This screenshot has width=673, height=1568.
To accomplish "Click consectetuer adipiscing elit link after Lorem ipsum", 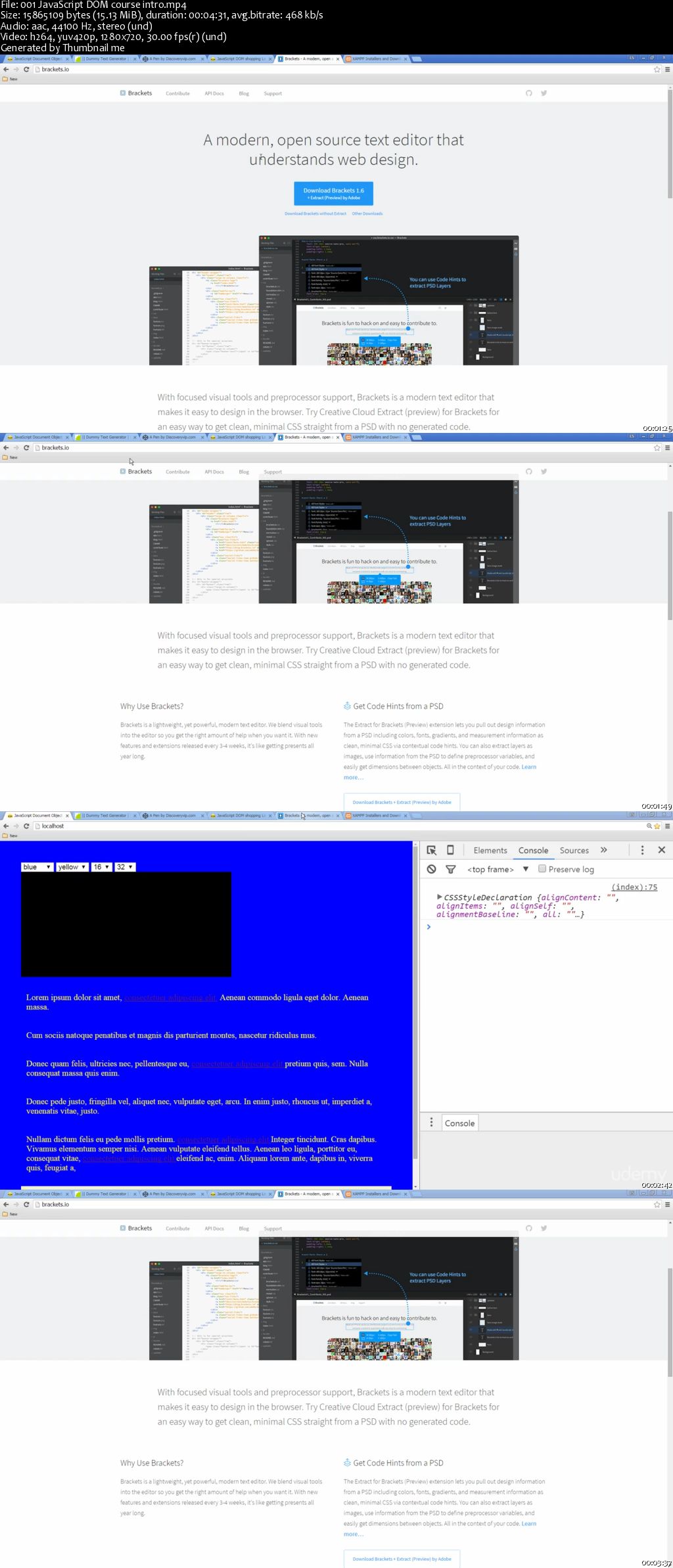I will [x=170, y=997].
